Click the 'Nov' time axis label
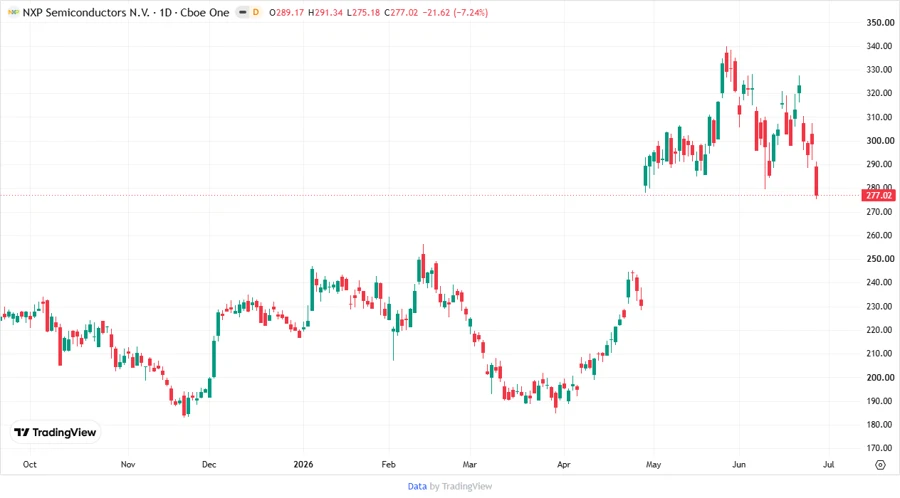Image resolution: width=900 pixels, height=498 pixels. tap(128, 464)
